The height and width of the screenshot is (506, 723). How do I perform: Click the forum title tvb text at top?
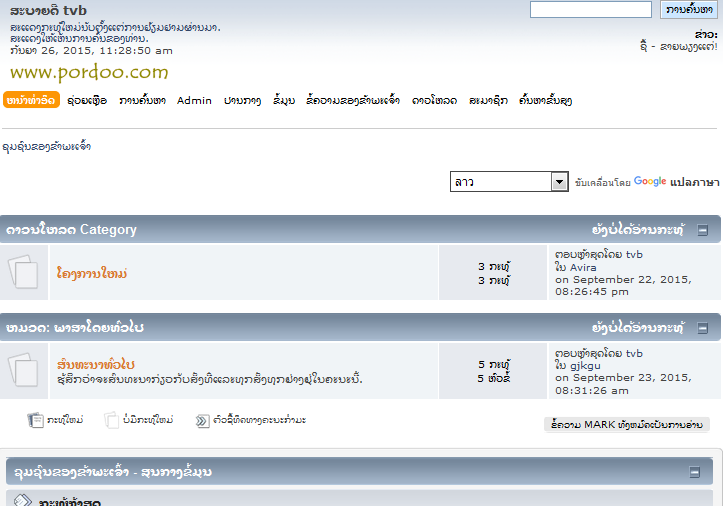[48, 10]
